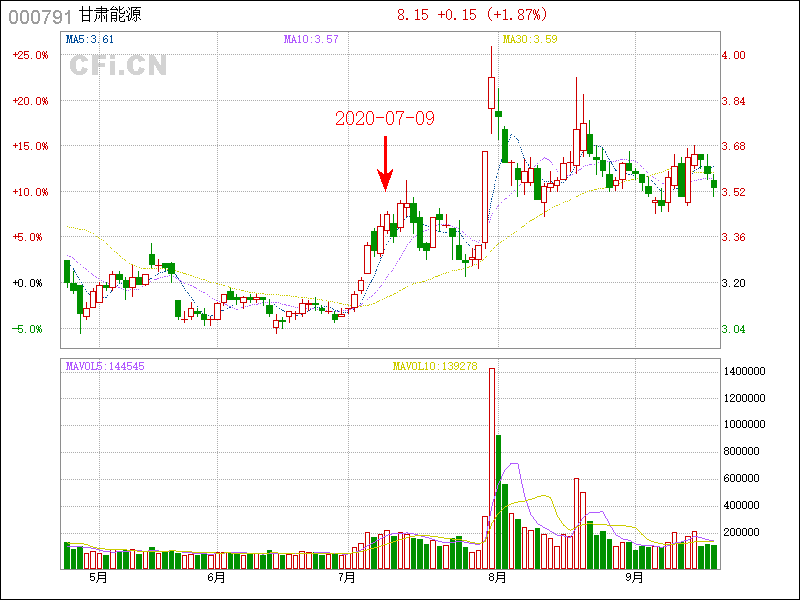Screen dimensions: 800x600
Task: Click the MAVOL5:144545 volume label
Action: pos(105,367)
